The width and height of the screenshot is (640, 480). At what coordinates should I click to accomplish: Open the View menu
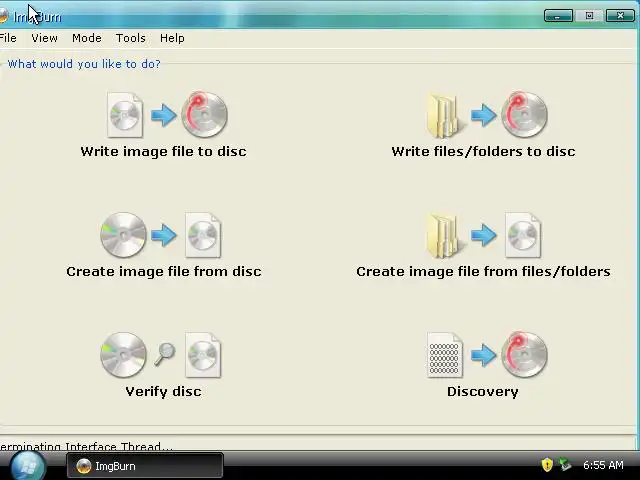tap(44, 38)
